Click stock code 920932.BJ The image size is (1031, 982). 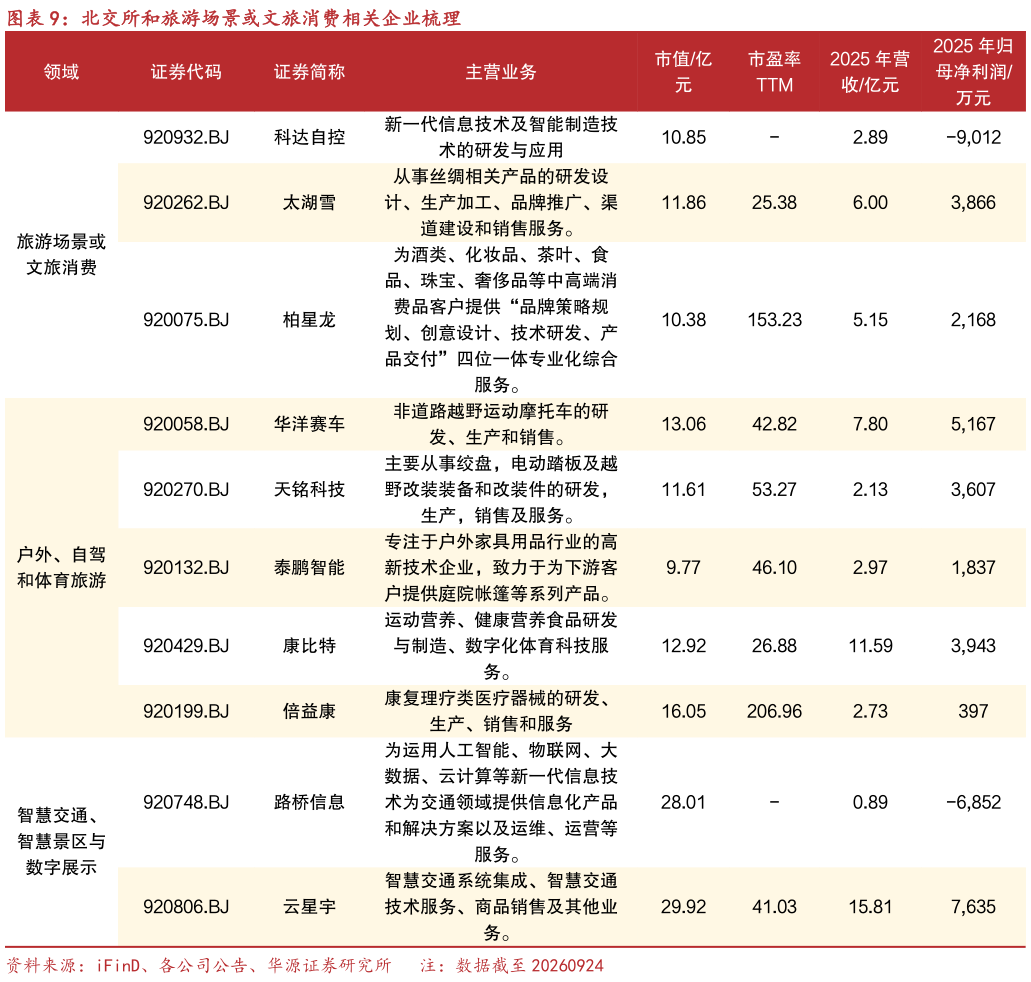click(x=186, y=137)
